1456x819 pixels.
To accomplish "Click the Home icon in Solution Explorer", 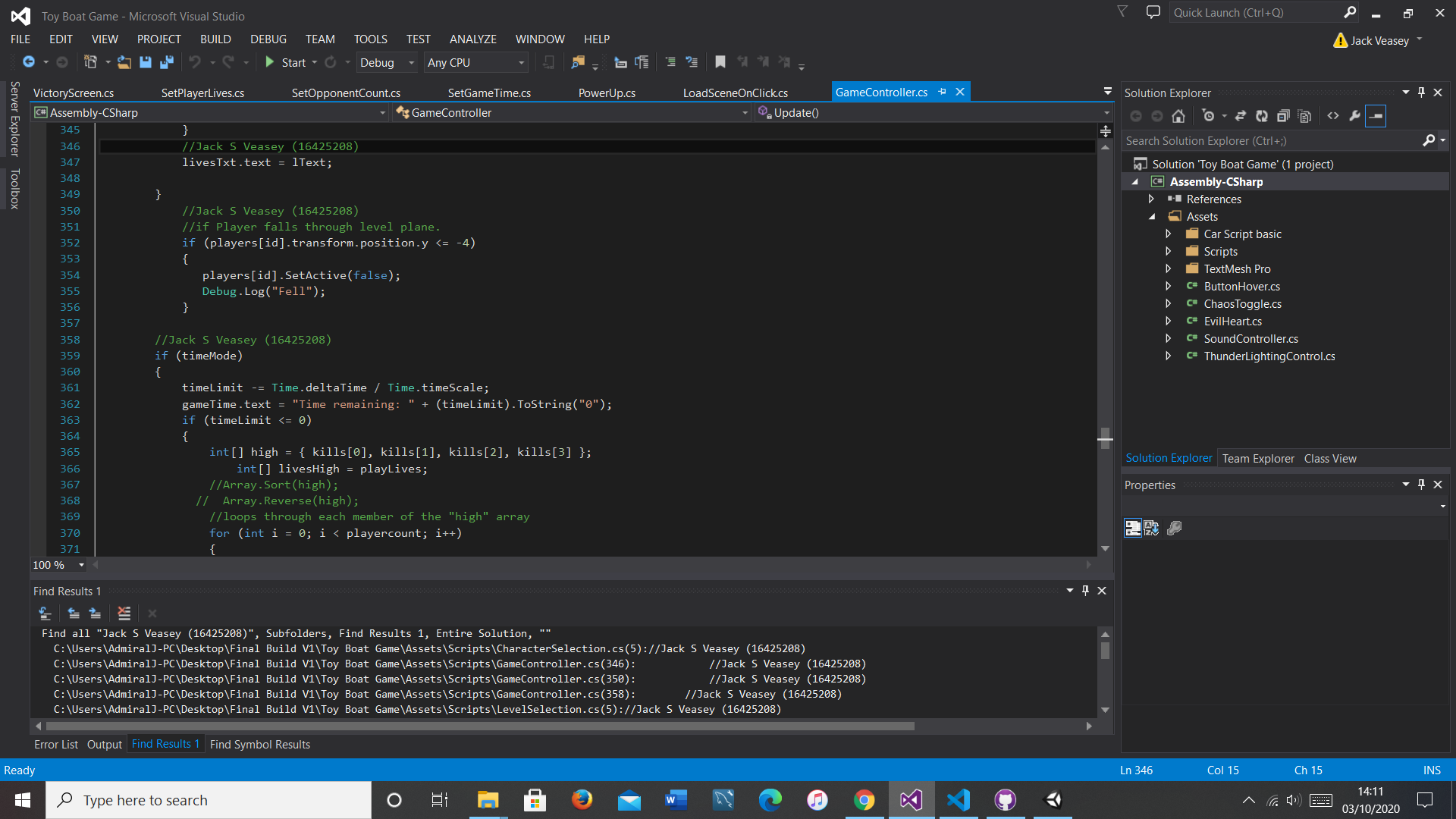I will (1178, 116).
